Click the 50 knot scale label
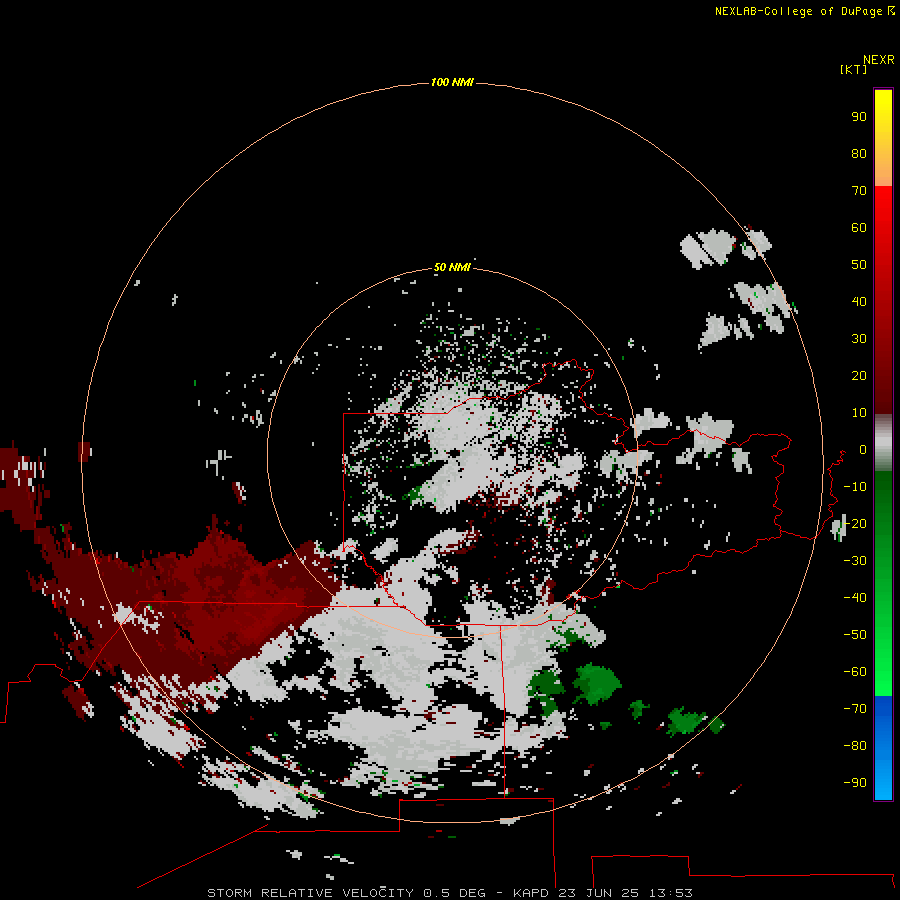 [859, 265]
